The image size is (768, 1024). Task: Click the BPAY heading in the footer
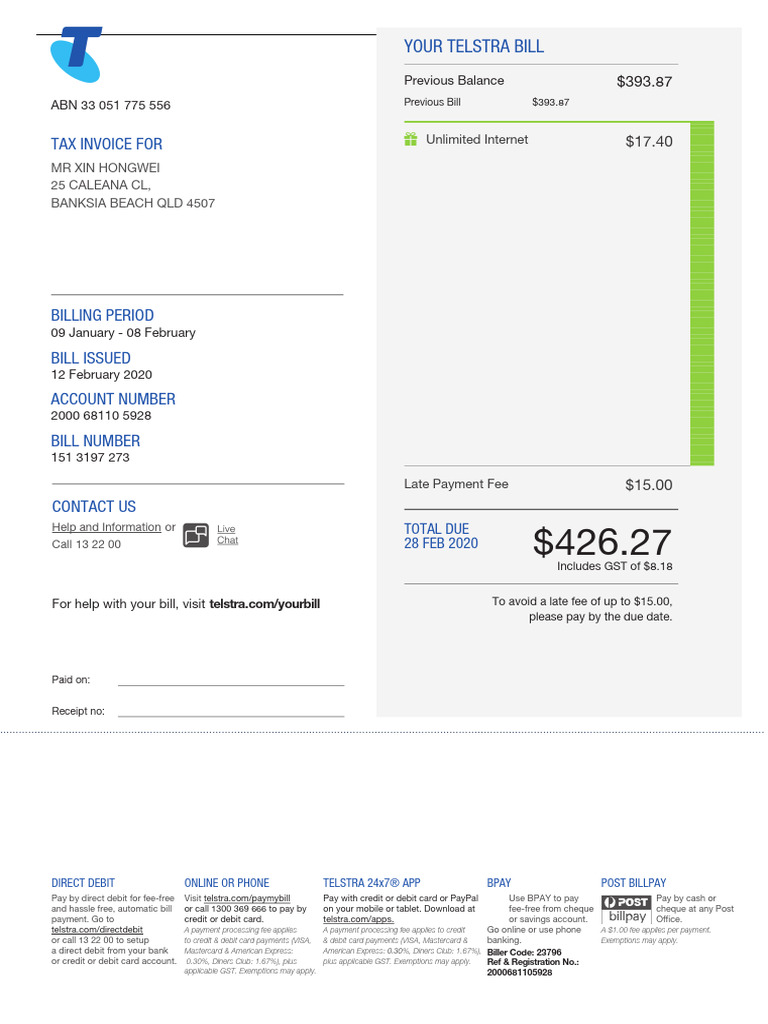tap(499, 883)
